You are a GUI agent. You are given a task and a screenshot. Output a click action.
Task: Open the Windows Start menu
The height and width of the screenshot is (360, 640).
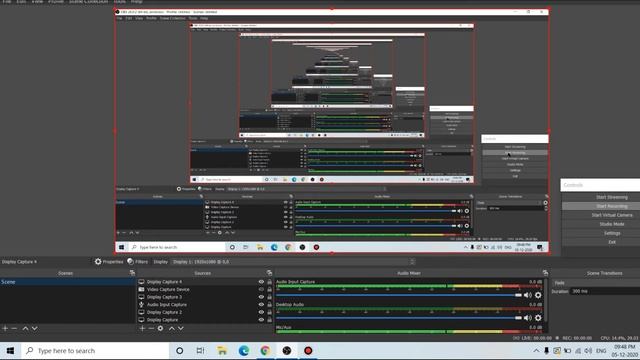[10, 351]
